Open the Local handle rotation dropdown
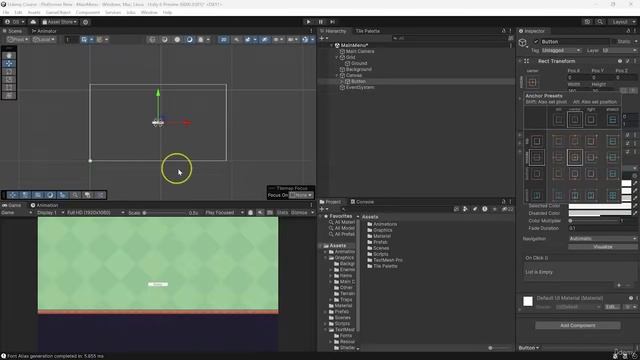 click(44, 40)
